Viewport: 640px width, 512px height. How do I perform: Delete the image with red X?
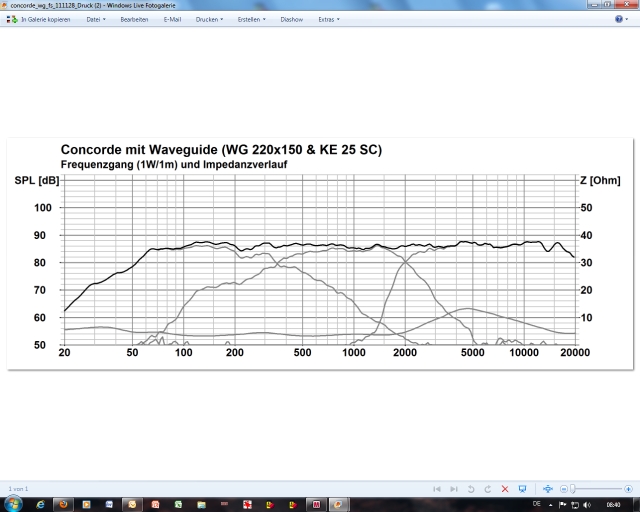tap(504, 489)
